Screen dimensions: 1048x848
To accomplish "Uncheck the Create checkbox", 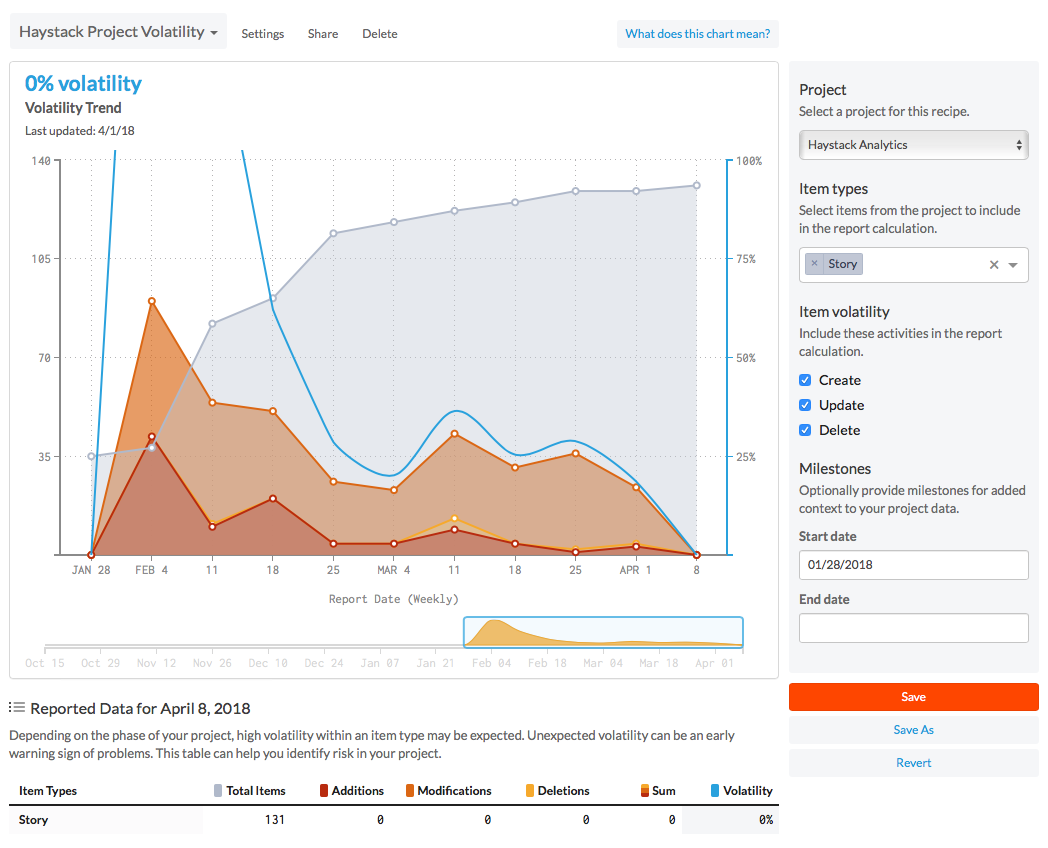I will (805, 380).
